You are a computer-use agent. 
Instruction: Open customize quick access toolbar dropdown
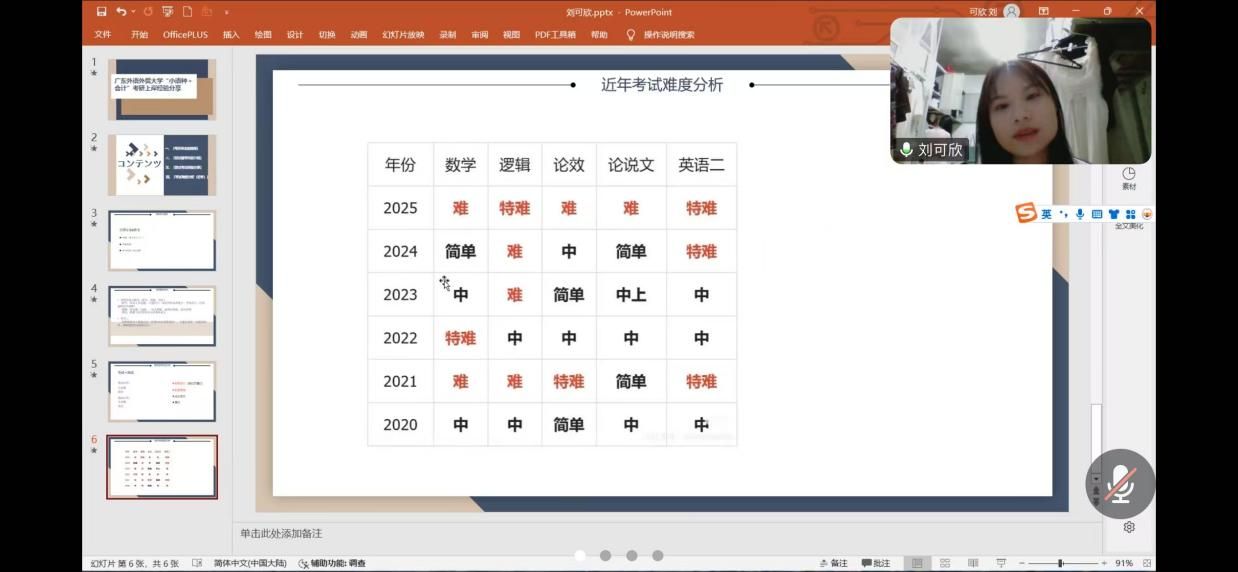point(227,12)
